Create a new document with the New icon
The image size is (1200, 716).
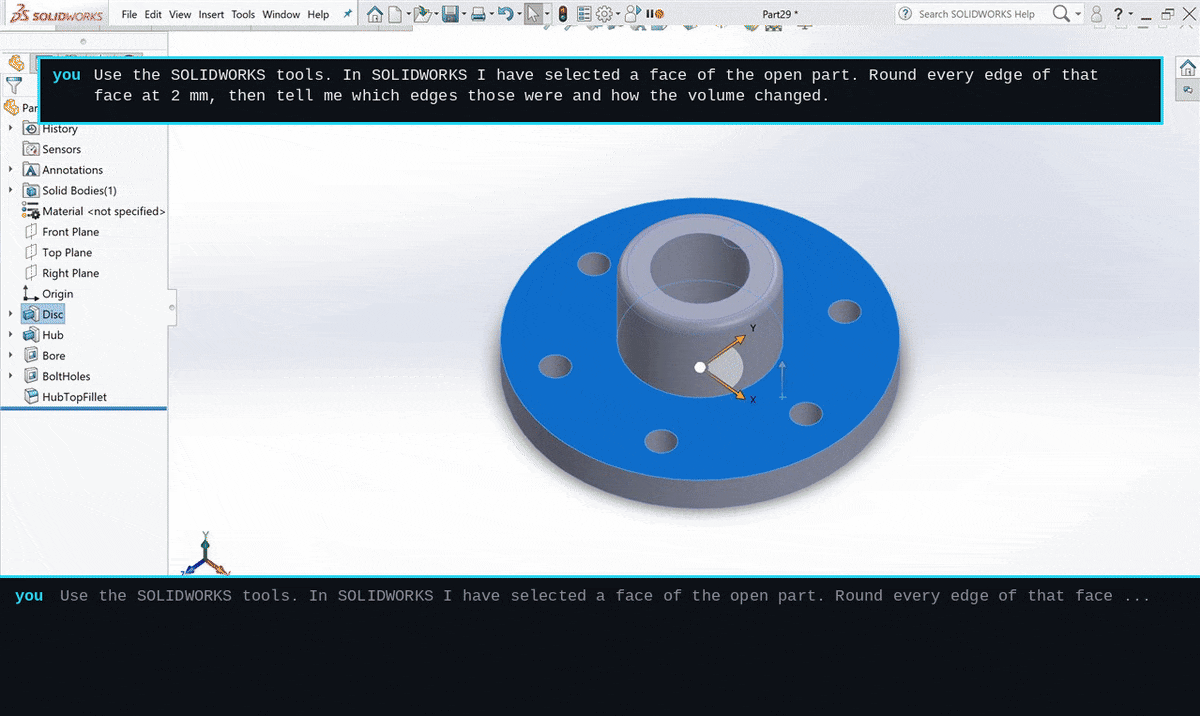coord(396,14)
